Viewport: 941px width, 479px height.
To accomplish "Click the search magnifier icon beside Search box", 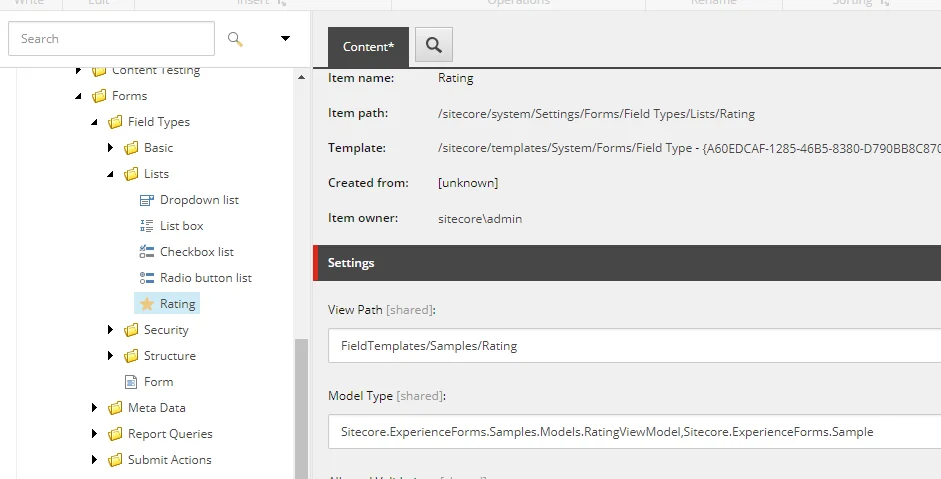I will (x=235, y=39).
